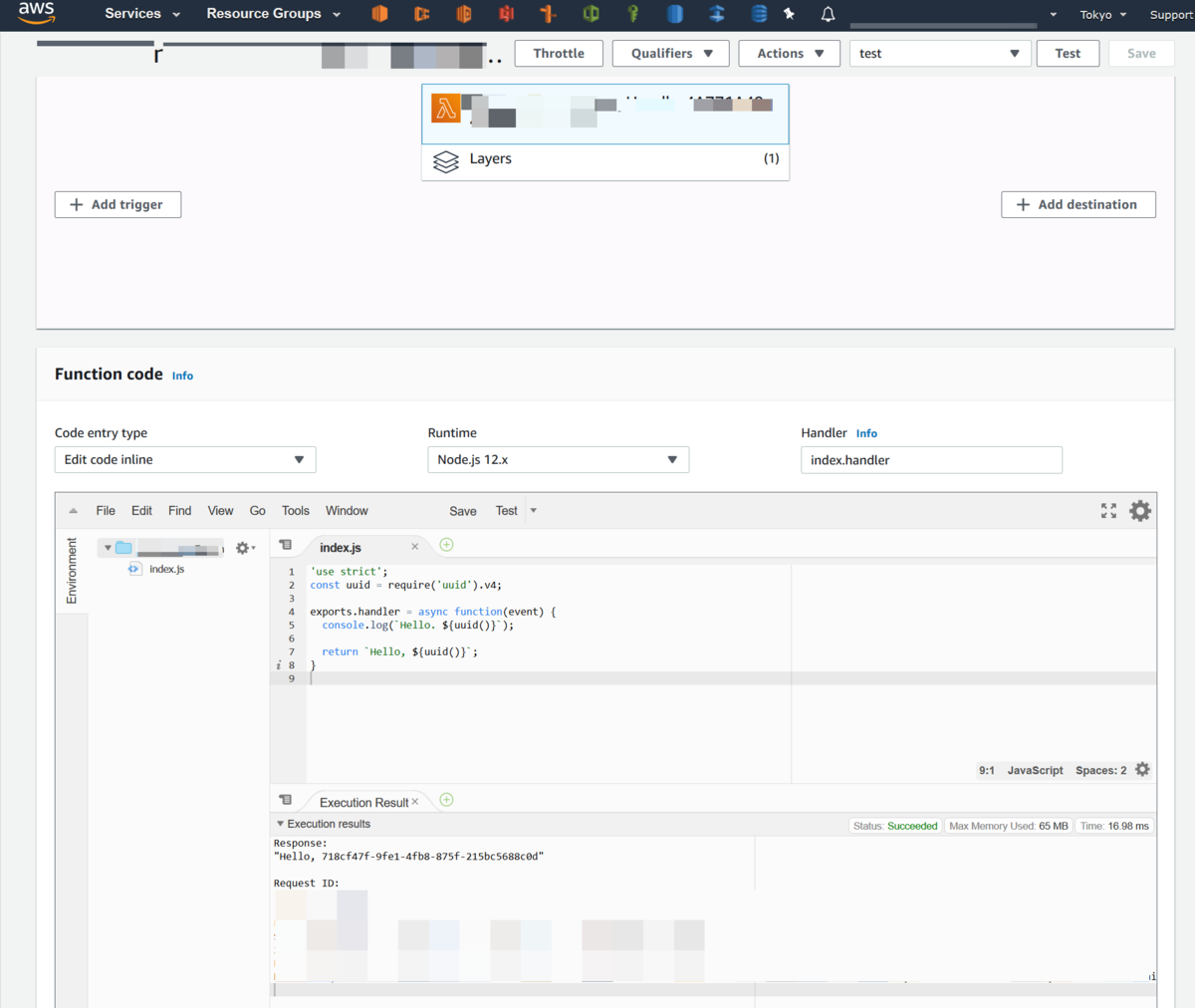Open the Tokyo region dropdown
The width and height of the screenshot is (1195, 1008).
click(1103, 15)
